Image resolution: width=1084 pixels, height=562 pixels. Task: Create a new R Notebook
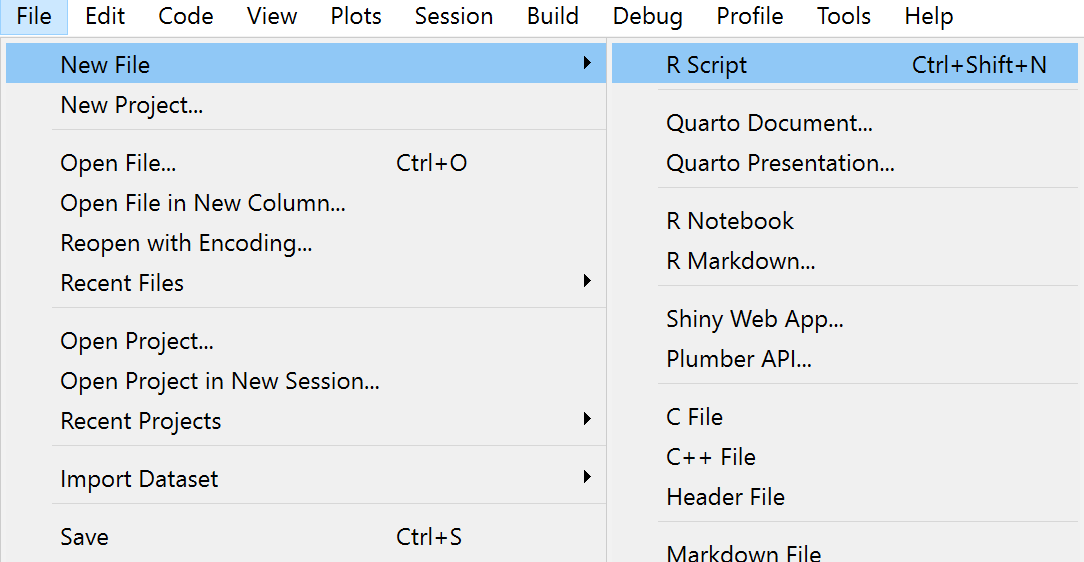(x=845, y=221)
